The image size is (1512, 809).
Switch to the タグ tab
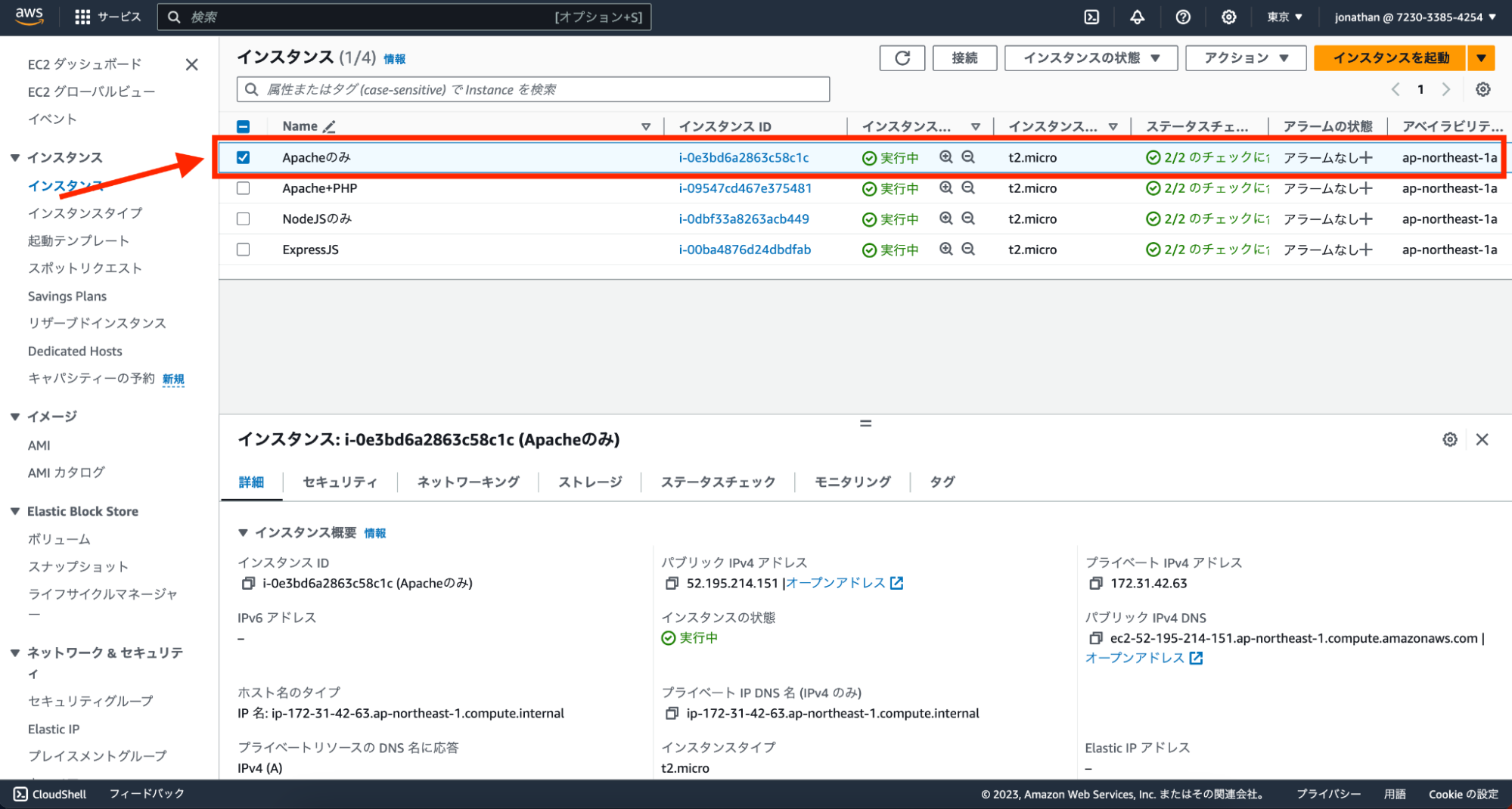click(942, 482)
